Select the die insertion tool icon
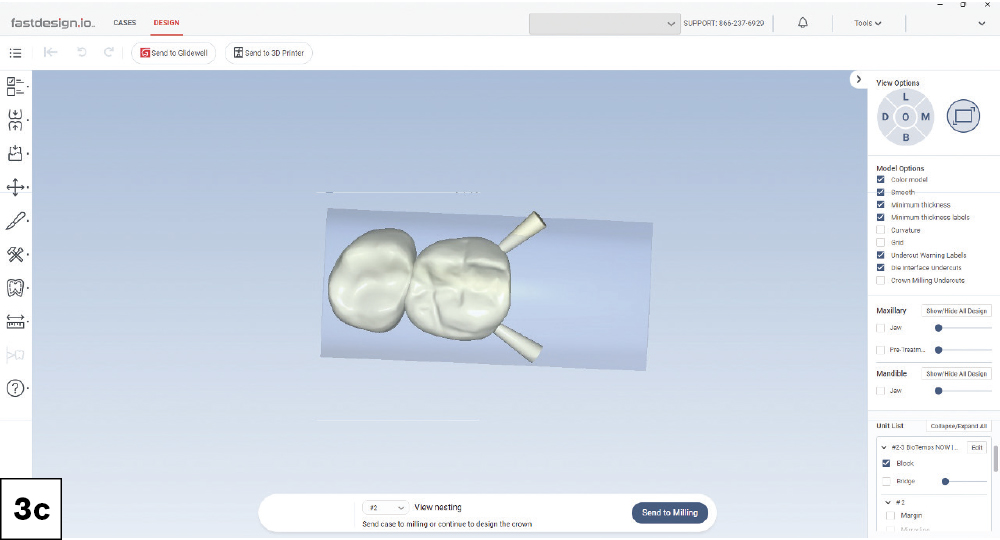 pyautogui.click(x=15, y=154)
